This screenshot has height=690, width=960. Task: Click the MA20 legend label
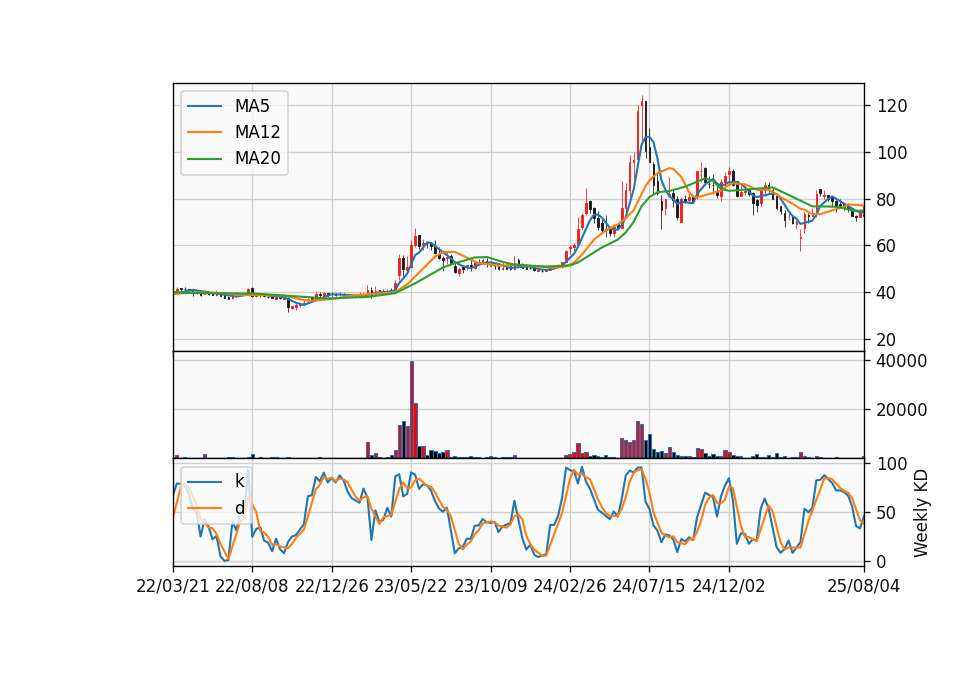[x=257, y=158]
